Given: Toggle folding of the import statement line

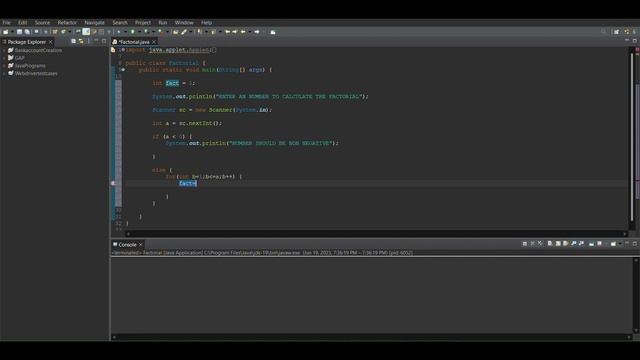Looking at the screenshot, I should tap(123, 50).
